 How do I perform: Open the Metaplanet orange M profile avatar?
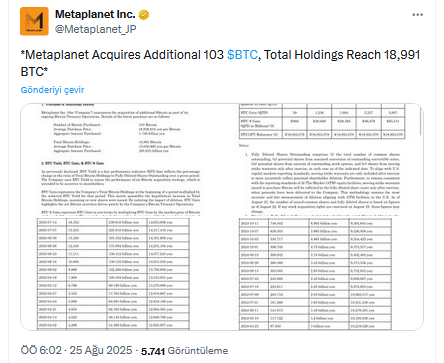34,21
